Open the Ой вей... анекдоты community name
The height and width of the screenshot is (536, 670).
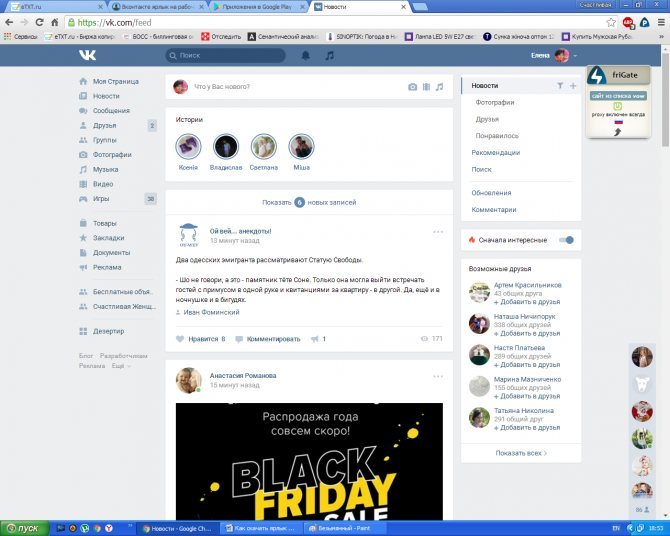tap(241, 231)
